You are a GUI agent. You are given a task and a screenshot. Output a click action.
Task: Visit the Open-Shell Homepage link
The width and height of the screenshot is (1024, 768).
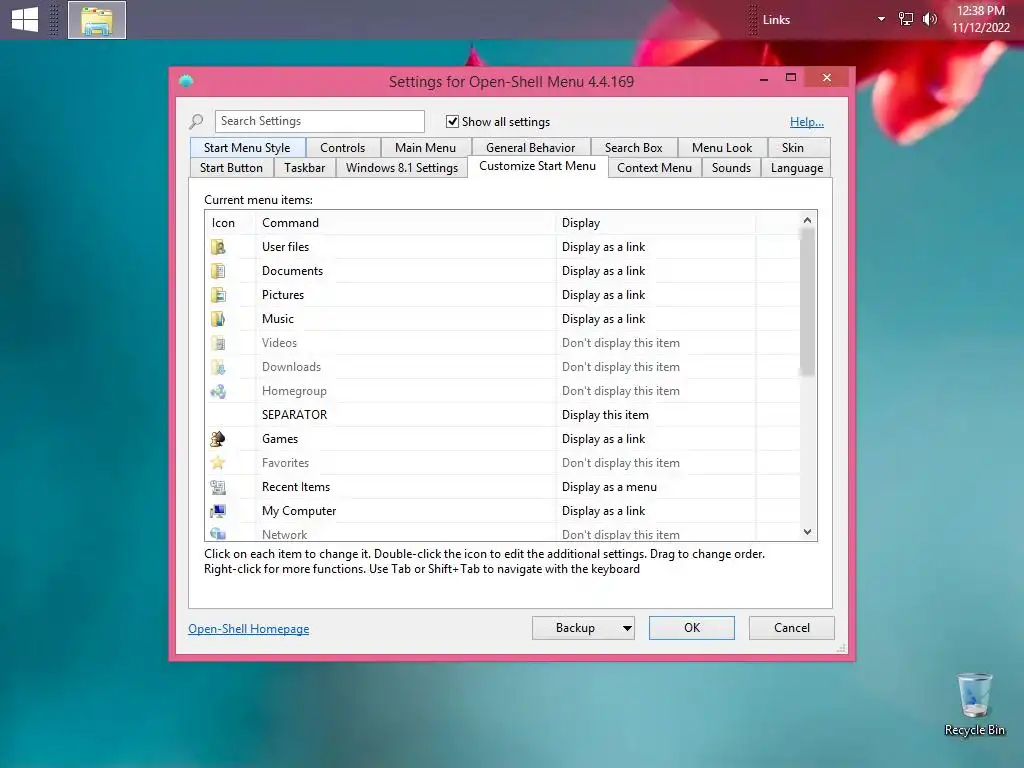[x=249, y=629]
